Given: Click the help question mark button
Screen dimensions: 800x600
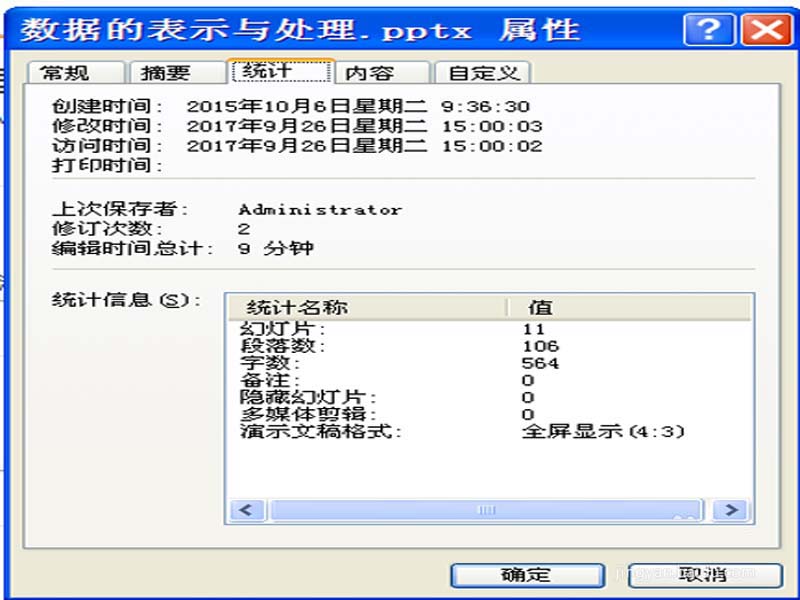Looking at the screenshot, I should point(709,30).
